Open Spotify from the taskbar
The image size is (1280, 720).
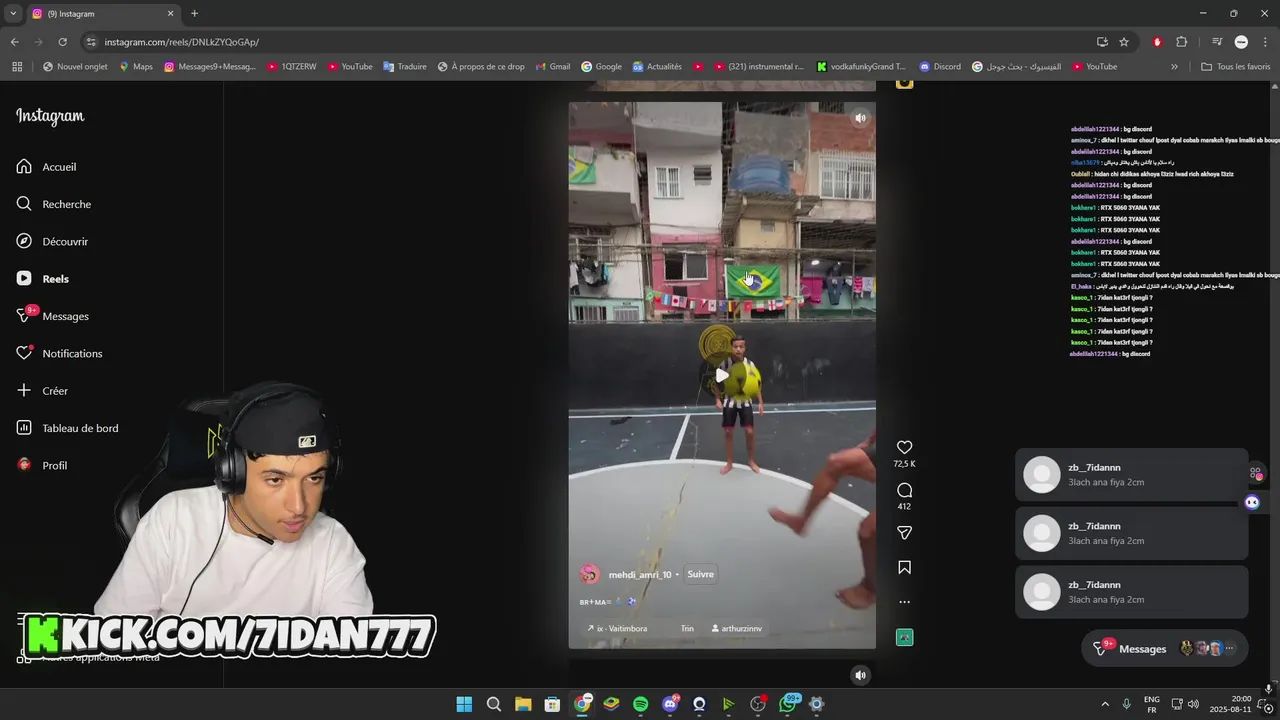[x=640, y=704]
